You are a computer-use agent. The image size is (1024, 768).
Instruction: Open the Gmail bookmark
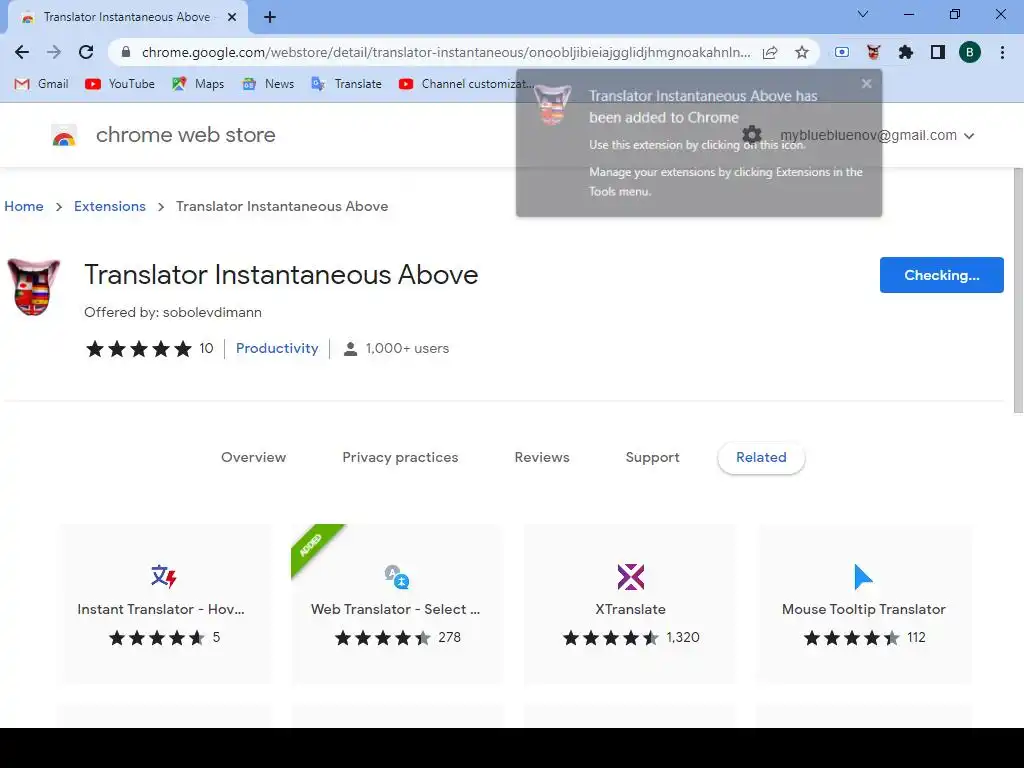41,84
